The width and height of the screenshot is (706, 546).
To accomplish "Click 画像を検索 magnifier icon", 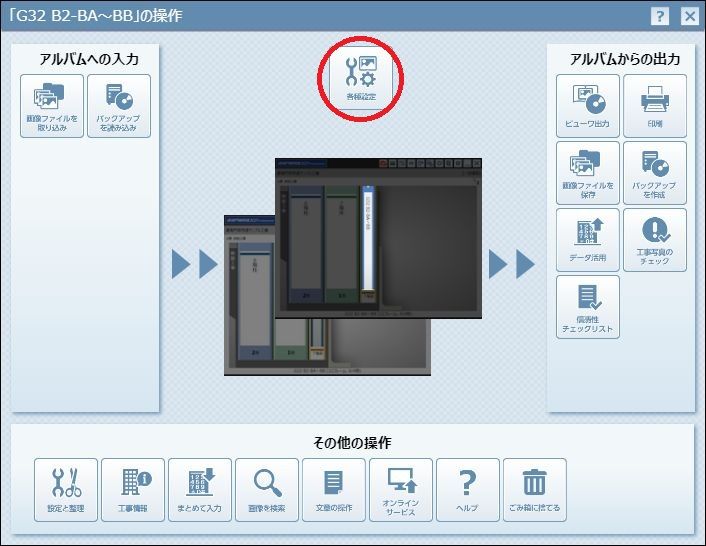I will tap(267, 490).
